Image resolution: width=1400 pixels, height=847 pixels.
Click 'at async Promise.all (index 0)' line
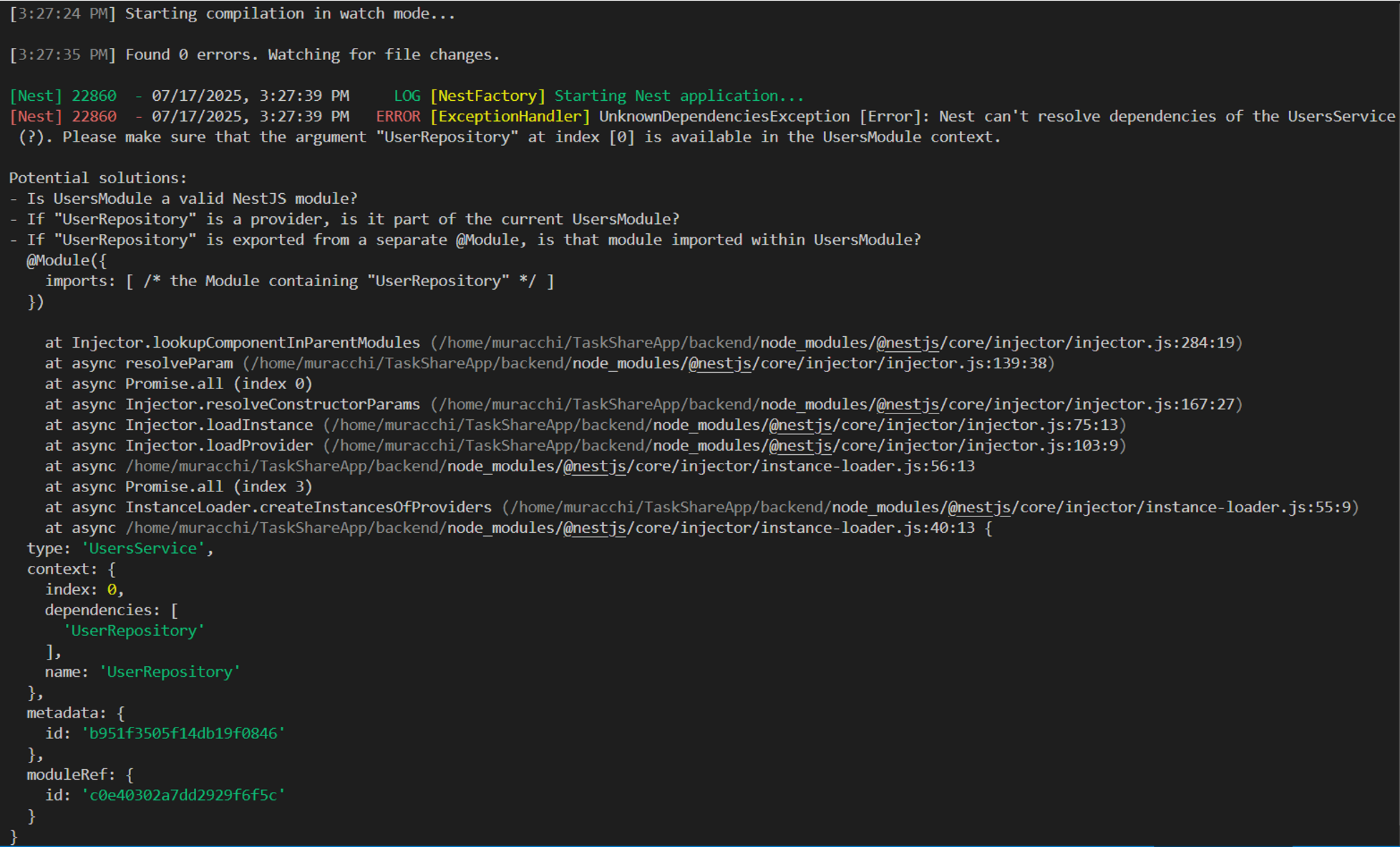pos(179,384)
